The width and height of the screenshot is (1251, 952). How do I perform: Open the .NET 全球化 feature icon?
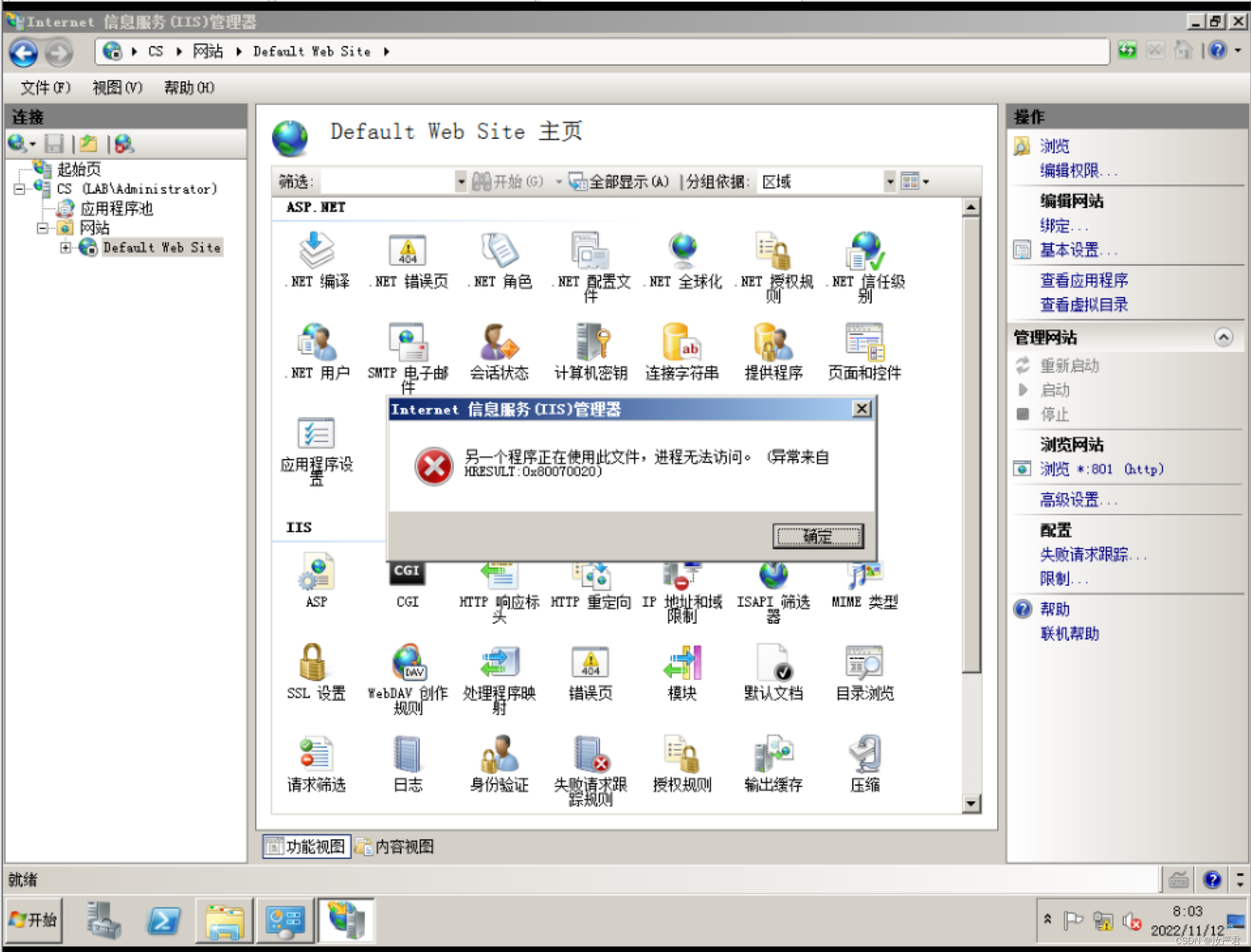pyautogui.click(x=683, y=251)
